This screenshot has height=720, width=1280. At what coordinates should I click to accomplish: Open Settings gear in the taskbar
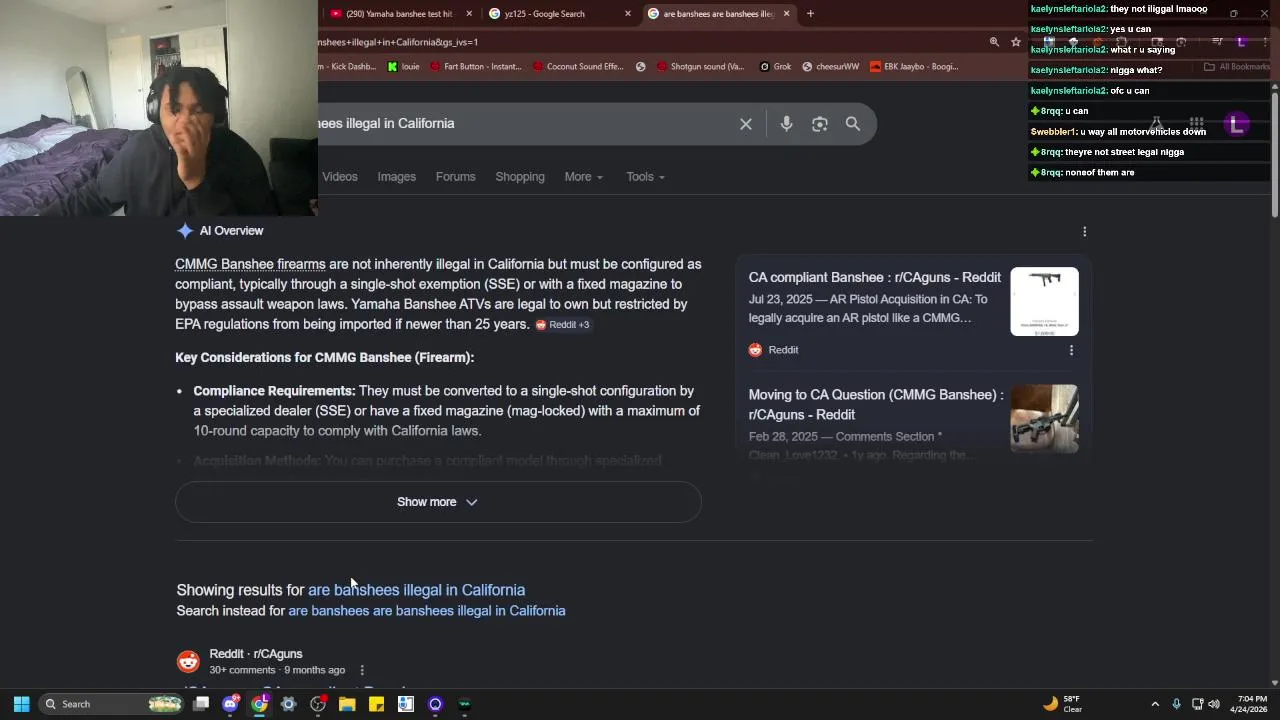pos(289,704)
